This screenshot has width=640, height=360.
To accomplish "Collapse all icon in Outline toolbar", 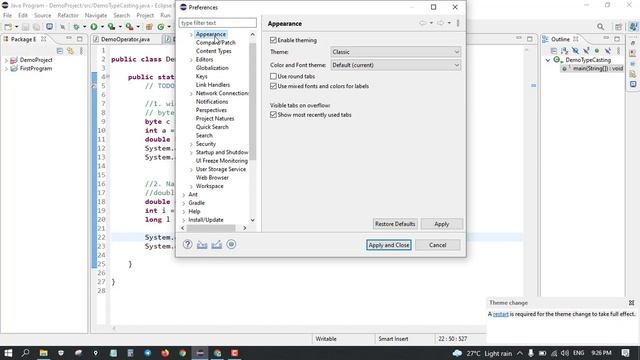I will 553,51.
